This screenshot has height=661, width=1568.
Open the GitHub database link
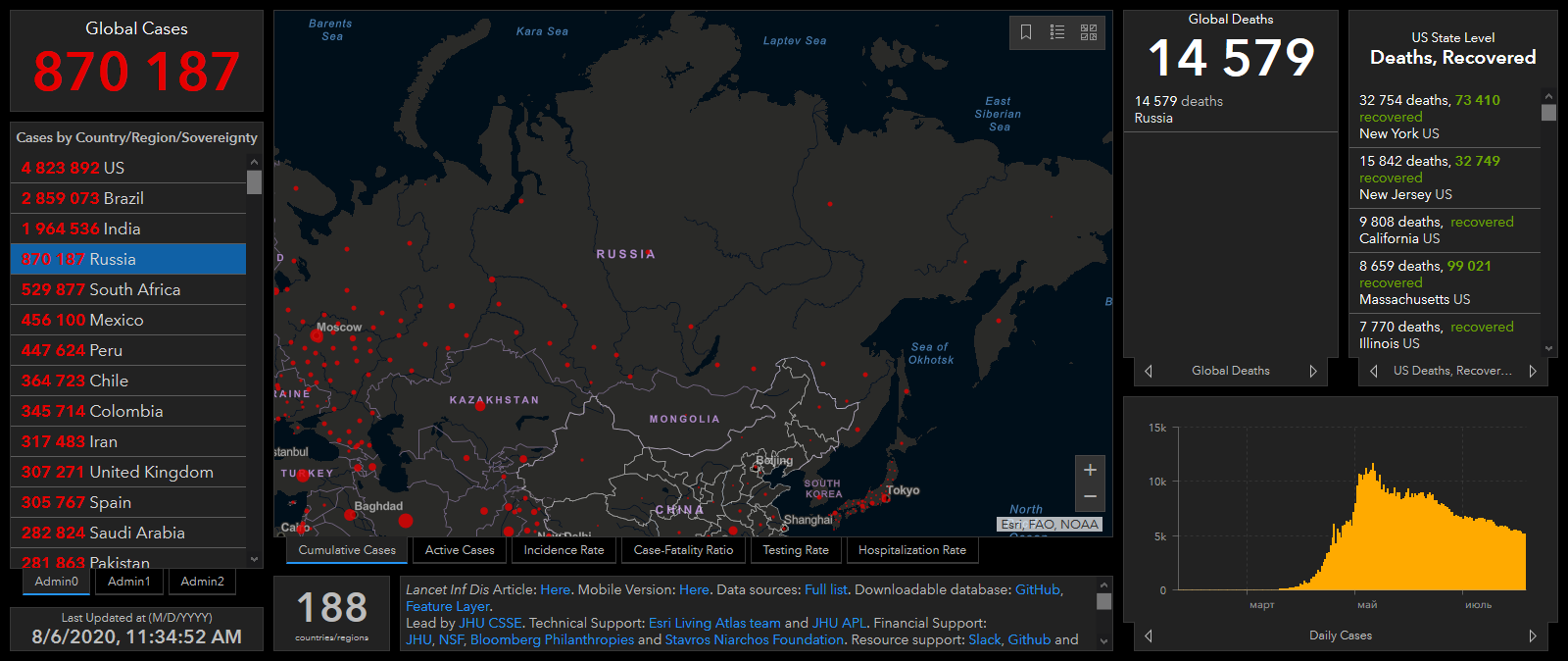click(x=1037, y=589)
